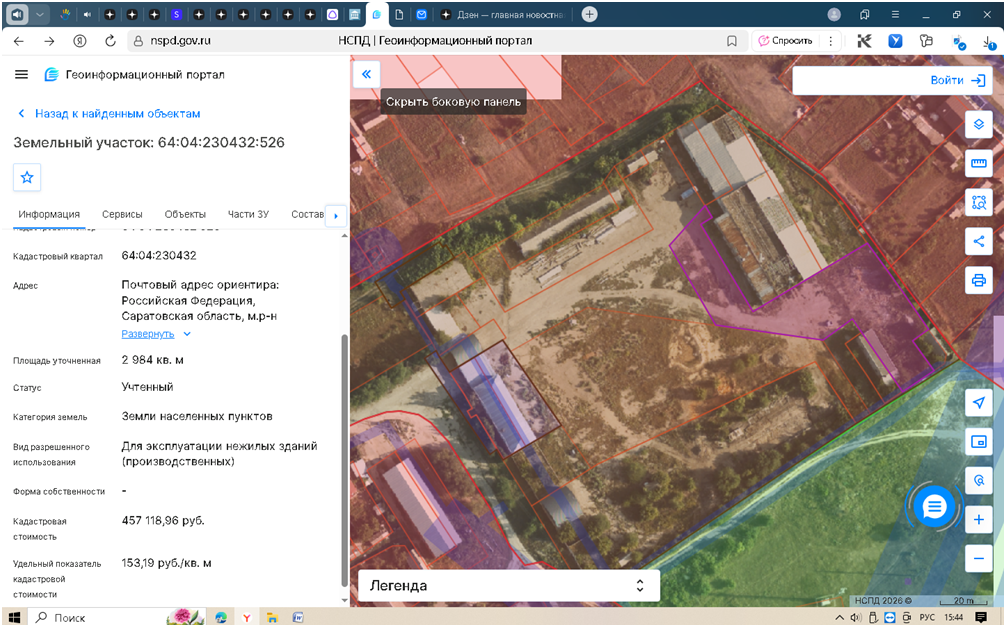
Task: Click the info panel vertical scrollbar
Action: pos(344,460)
